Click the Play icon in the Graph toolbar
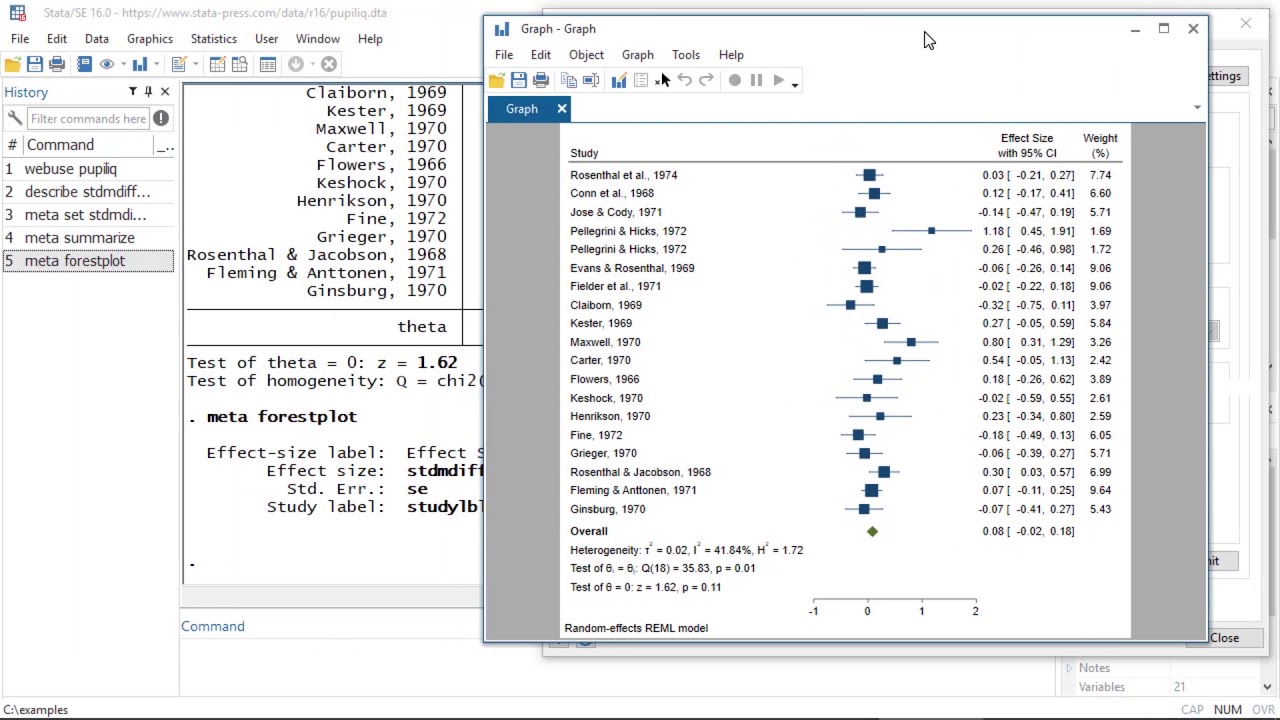 (x=779, y=81)
